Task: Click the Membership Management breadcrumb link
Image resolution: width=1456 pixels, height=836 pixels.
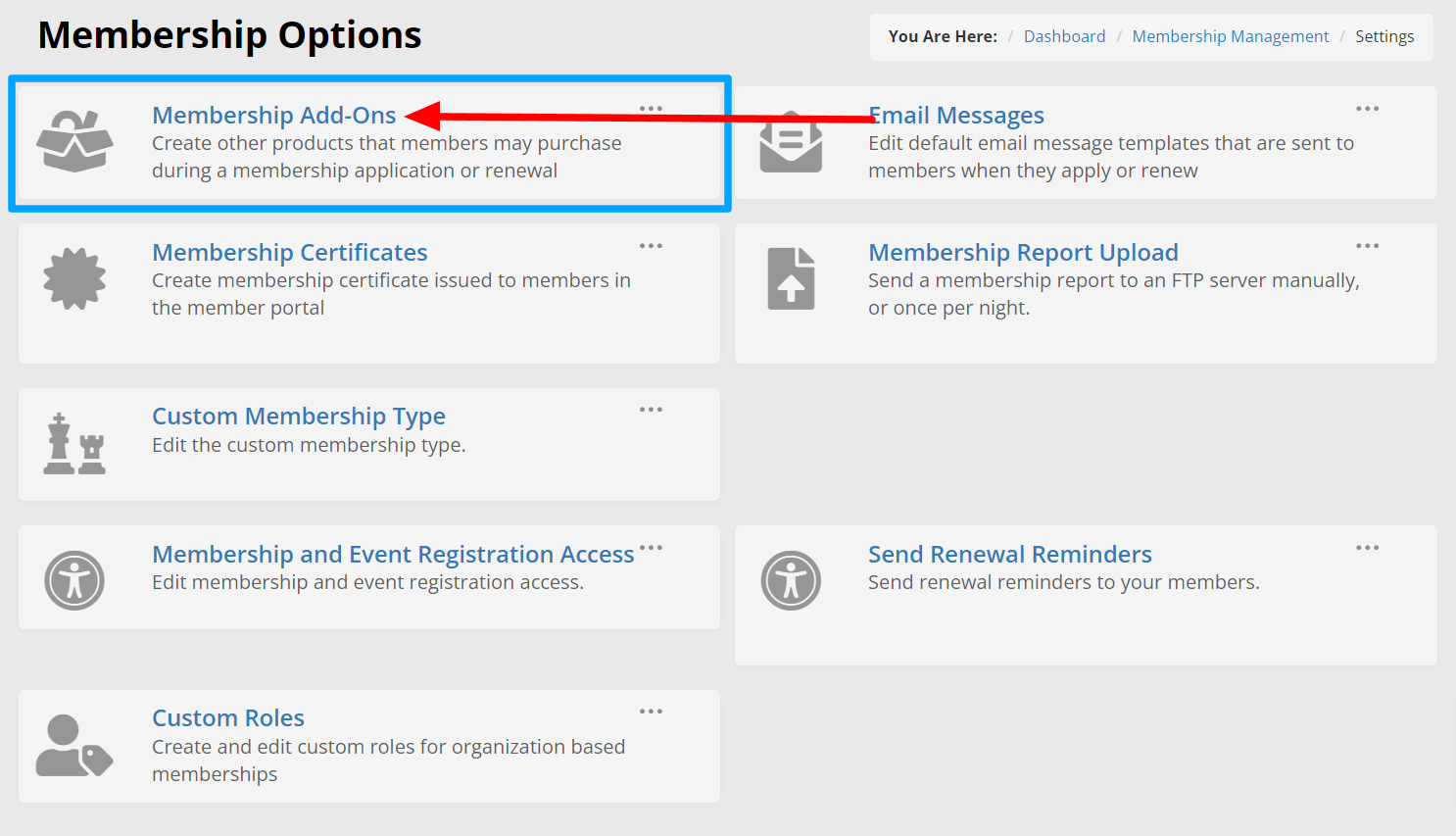Action: (1230, 35)
